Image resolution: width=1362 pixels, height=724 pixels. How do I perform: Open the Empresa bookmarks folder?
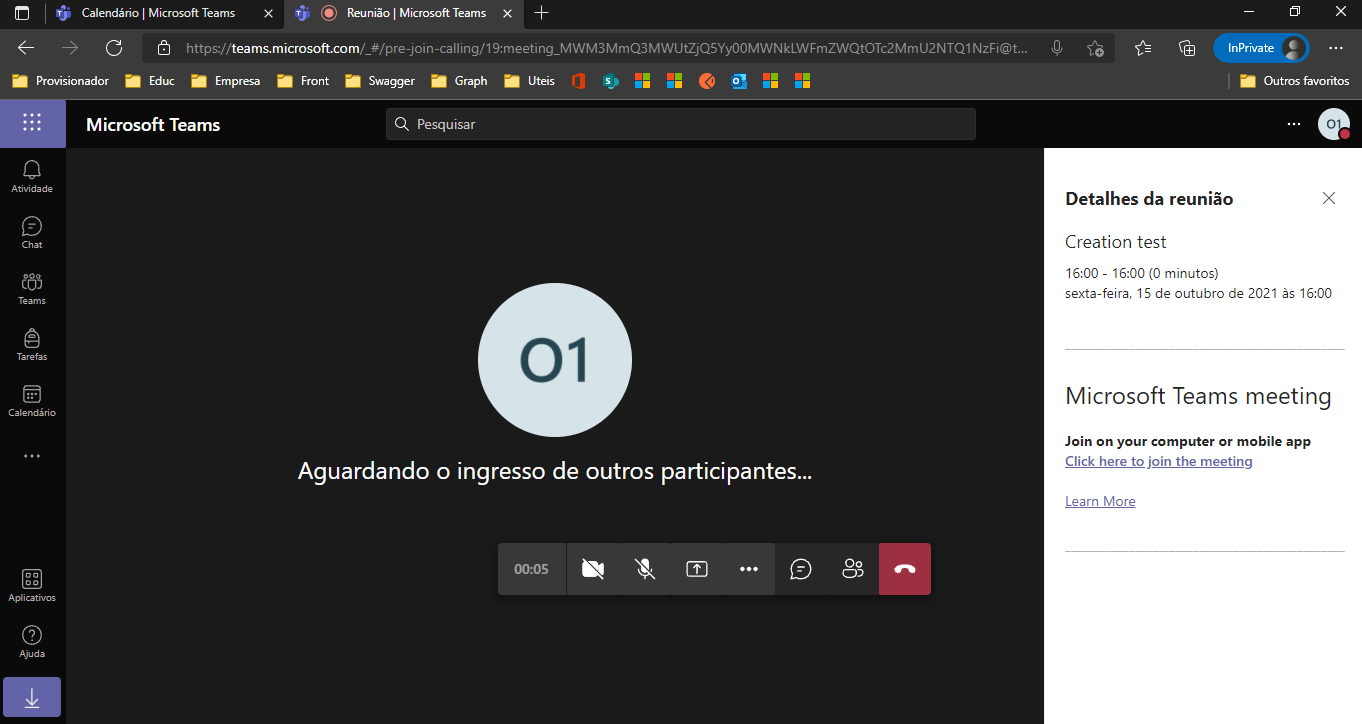(226, 81)
